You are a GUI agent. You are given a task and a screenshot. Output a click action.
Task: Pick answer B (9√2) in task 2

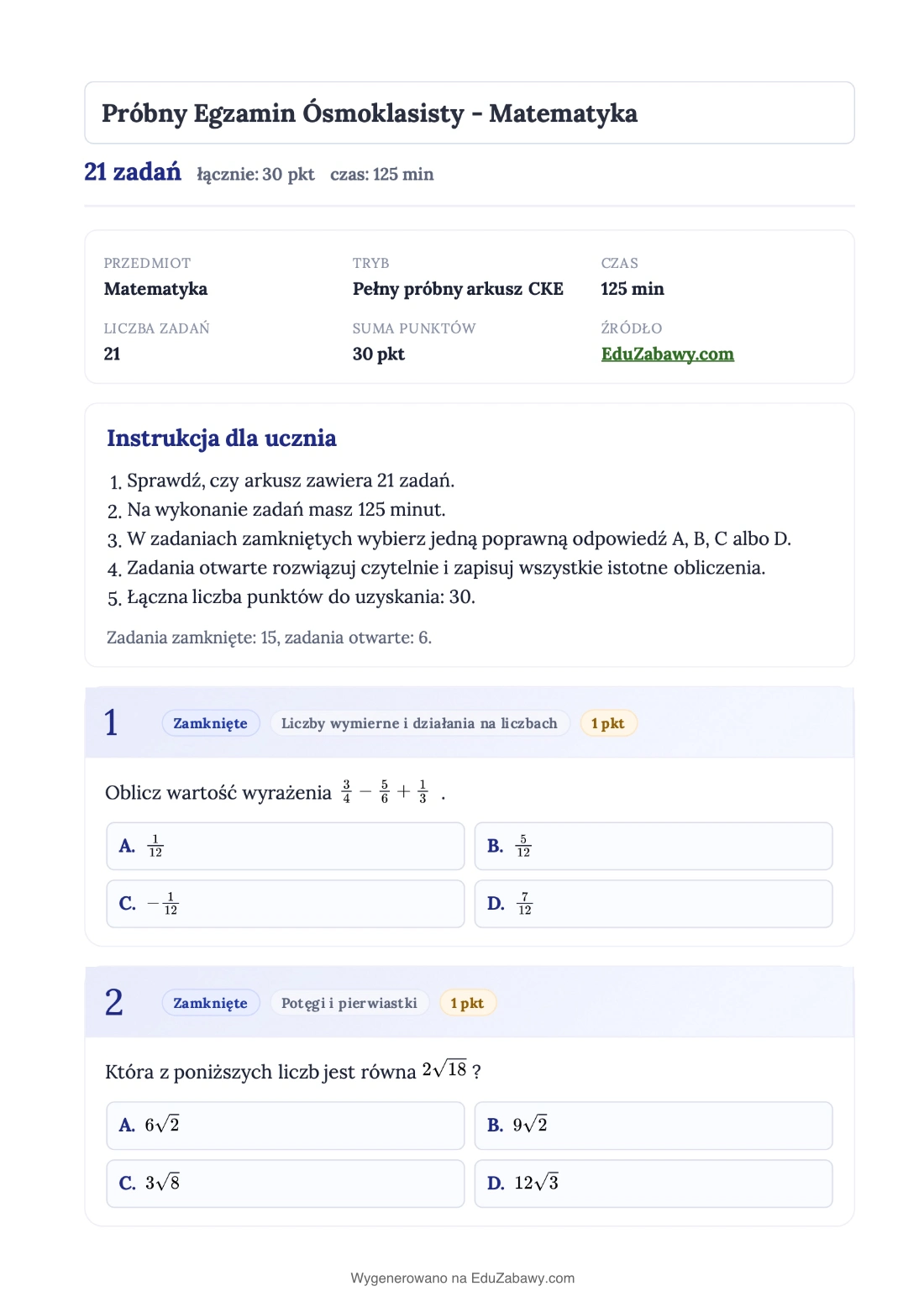point(653,1126)
